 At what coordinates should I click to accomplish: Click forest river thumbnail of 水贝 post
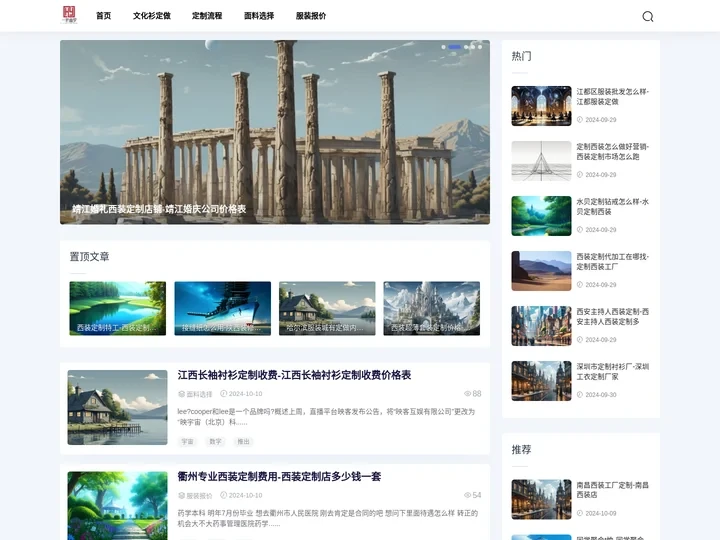(541, 216)
